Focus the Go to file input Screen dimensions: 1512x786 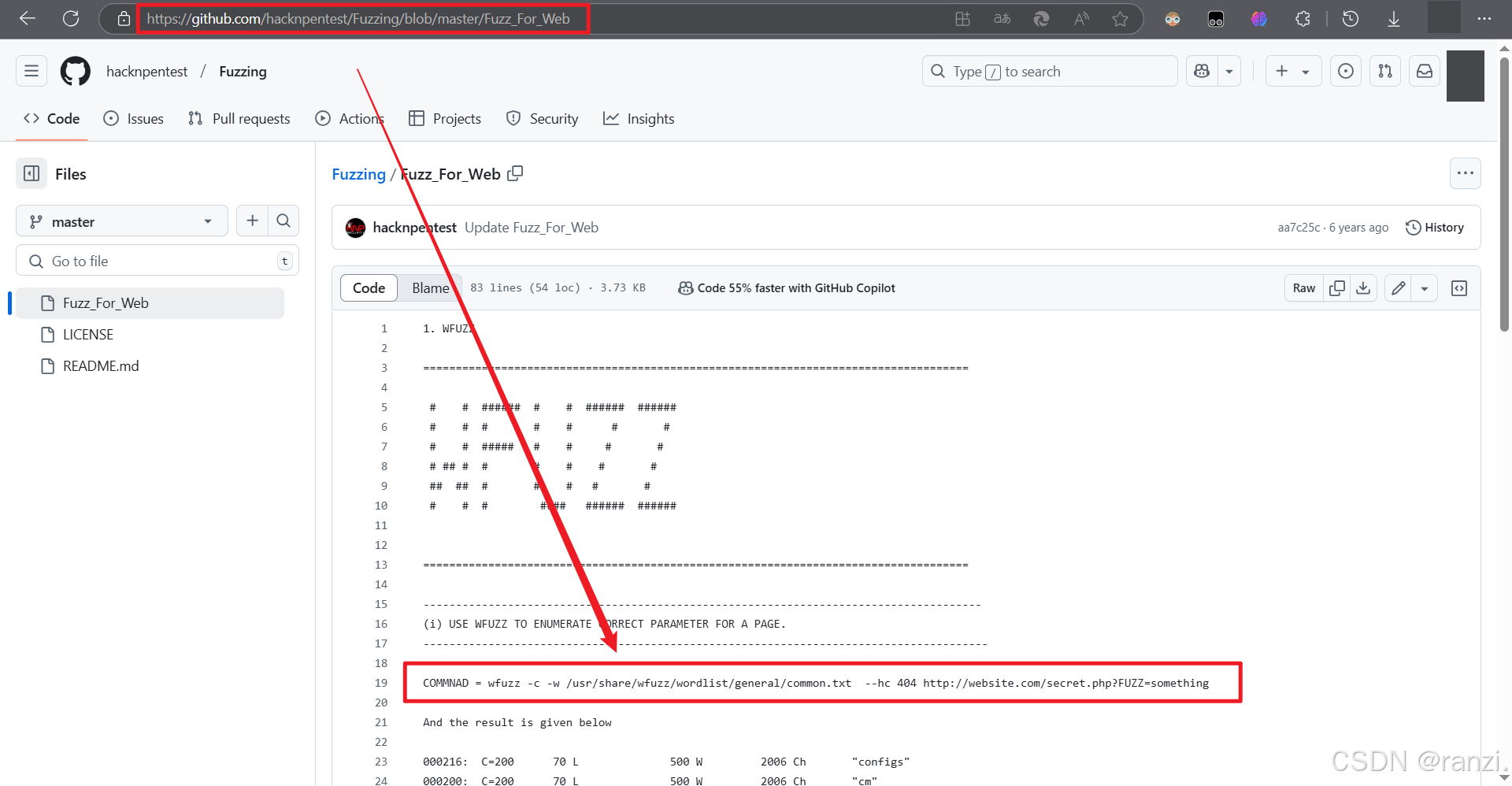[x=157, y=261]
